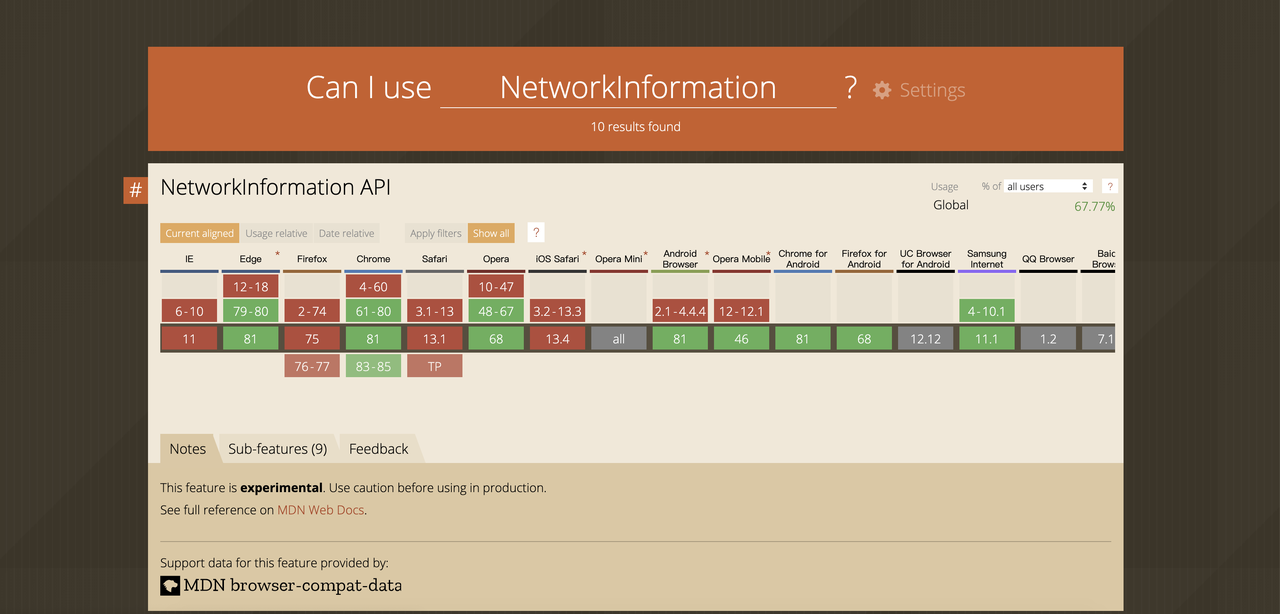
Task: Click the Chrome column header
Action: [x=373, y=259]
